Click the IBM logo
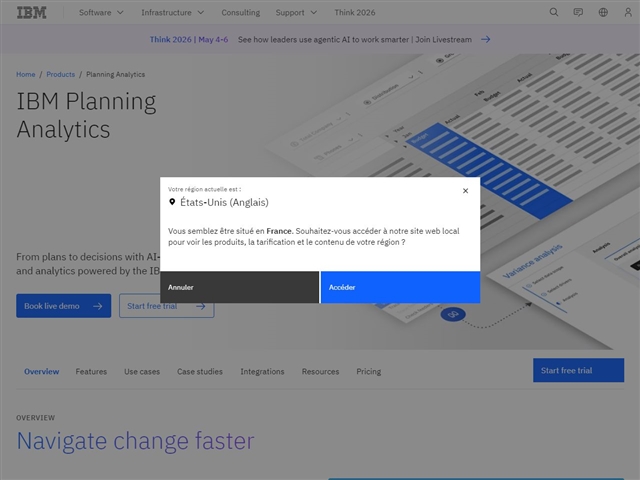This screenshot has height=480, width=640. pos(31,13)
